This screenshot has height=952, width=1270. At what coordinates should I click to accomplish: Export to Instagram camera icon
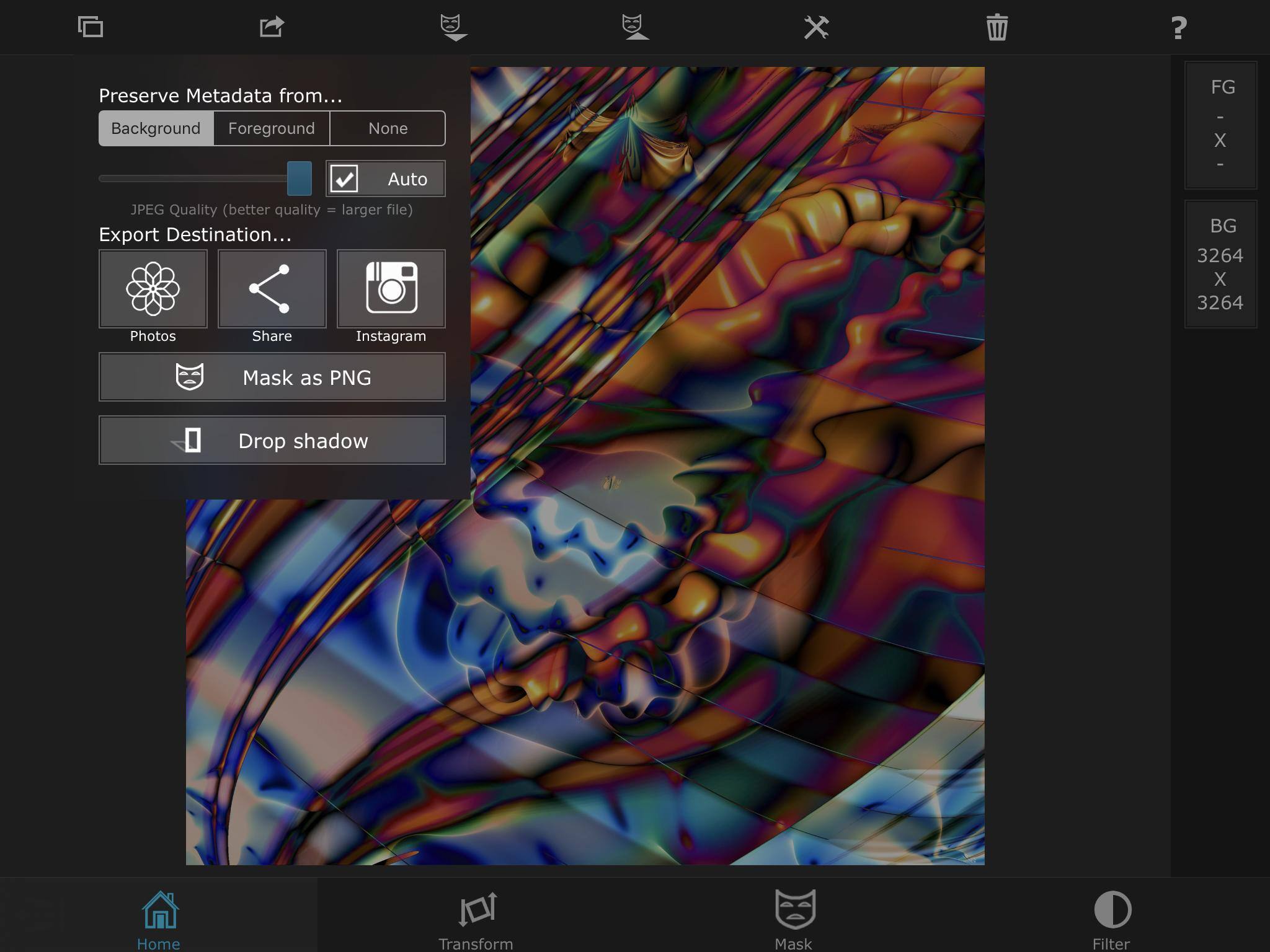[391, 289]
